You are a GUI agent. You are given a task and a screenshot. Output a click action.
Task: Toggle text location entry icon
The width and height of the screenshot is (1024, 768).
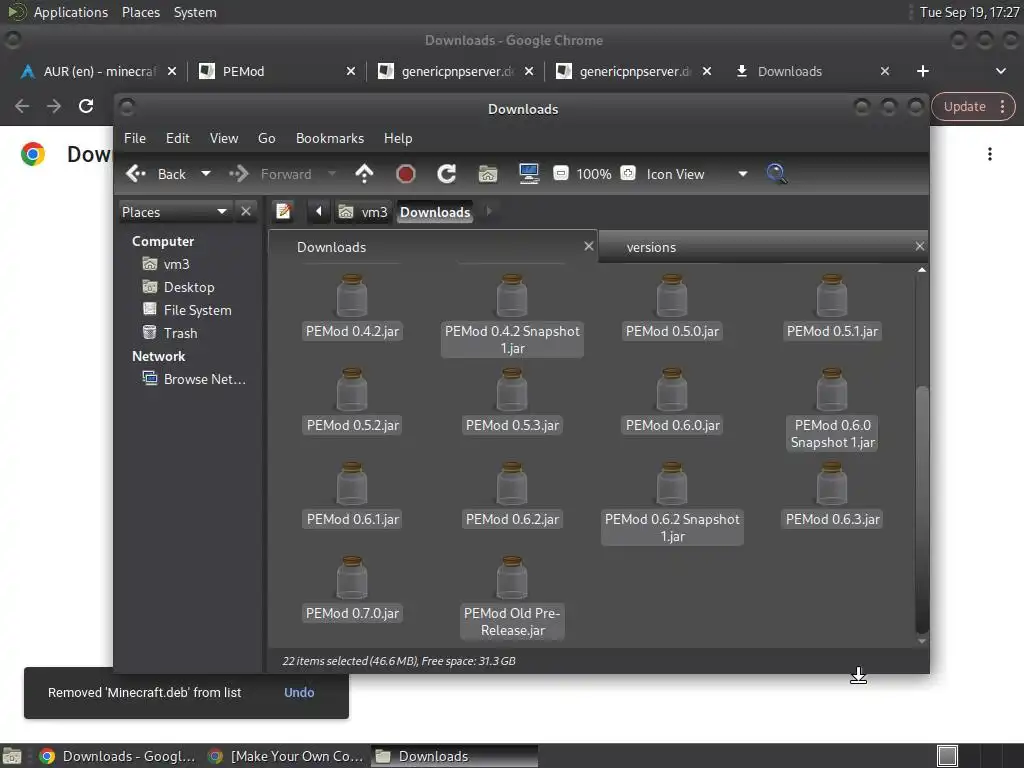tap(283, 212)
